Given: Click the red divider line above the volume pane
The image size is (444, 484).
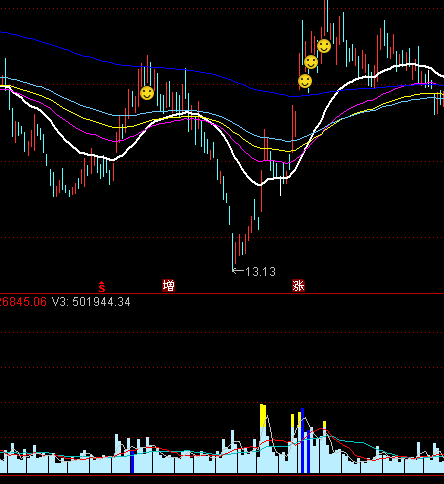Looking at the screenshot, I should [222, 294].
